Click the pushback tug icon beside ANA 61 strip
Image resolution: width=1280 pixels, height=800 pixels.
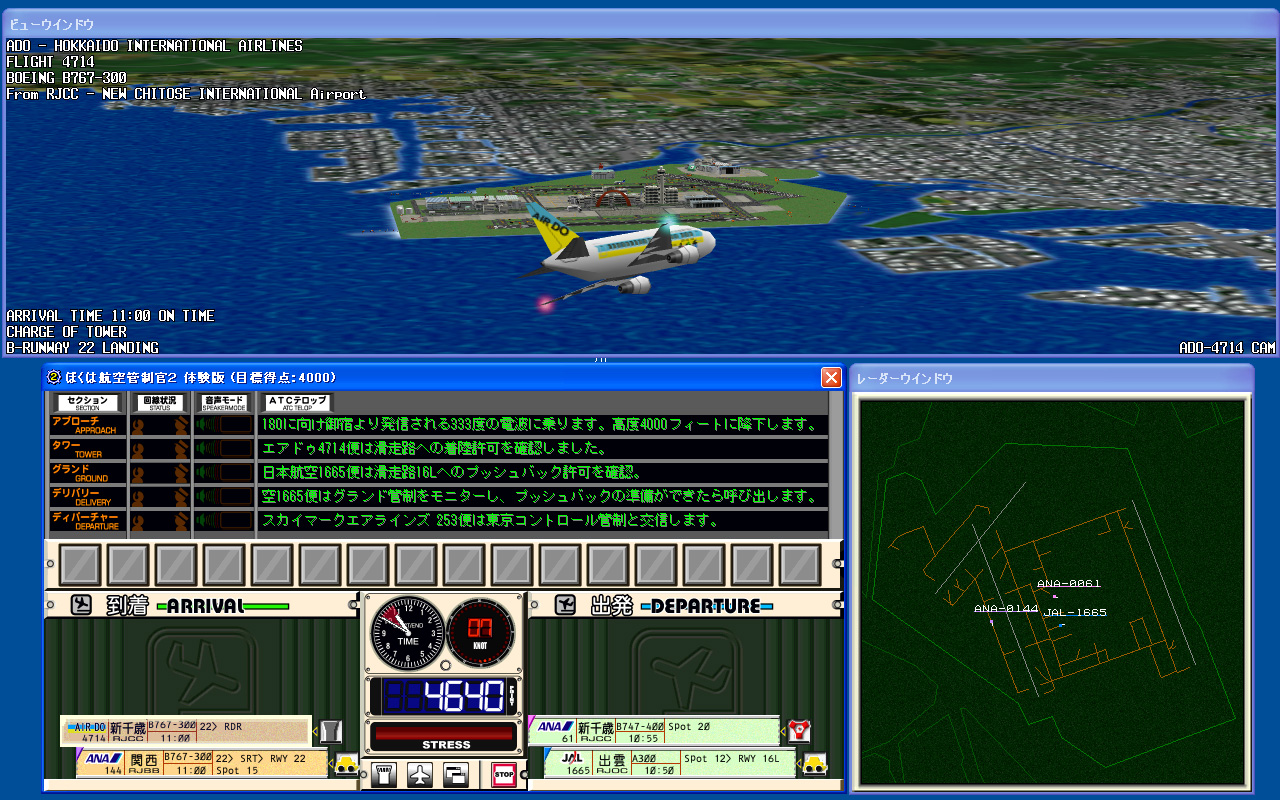[799, 731]
